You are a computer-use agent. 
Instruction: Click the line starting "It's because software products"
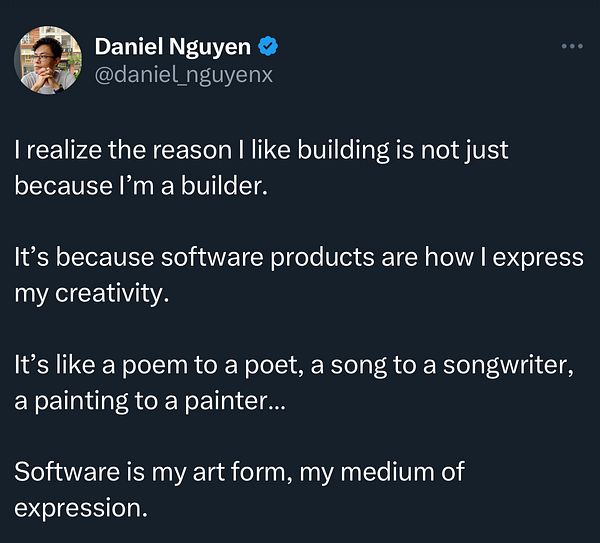point(298,257)
